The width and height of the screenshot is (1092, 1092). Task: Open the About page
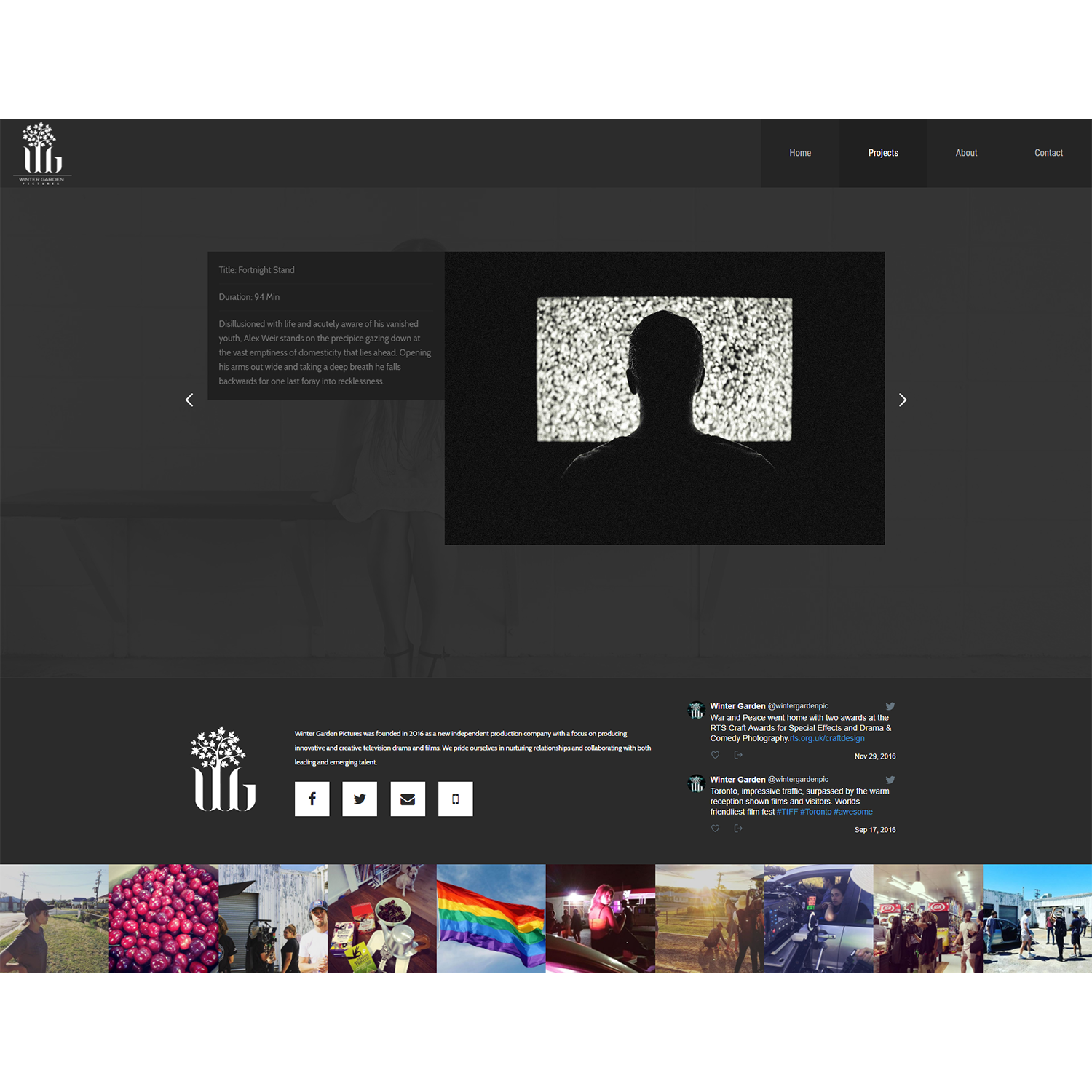click(x=966, y=152)
